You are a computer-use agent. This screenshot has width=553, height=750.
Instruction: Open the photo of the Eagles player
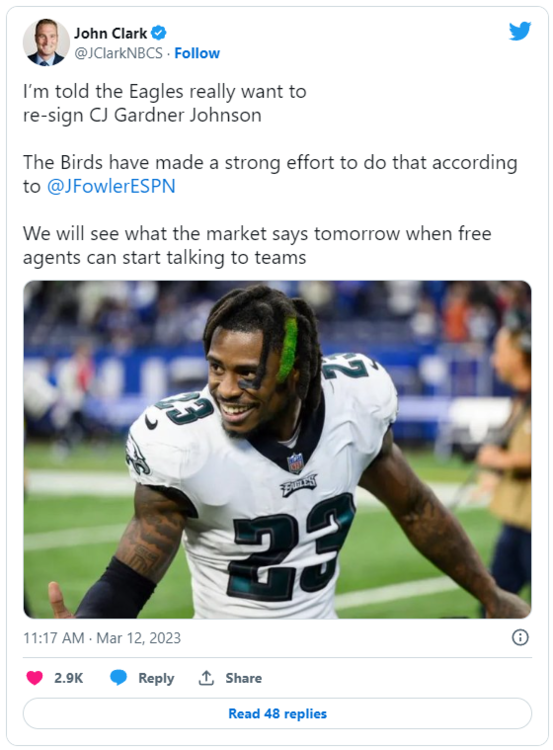[277, 450]
